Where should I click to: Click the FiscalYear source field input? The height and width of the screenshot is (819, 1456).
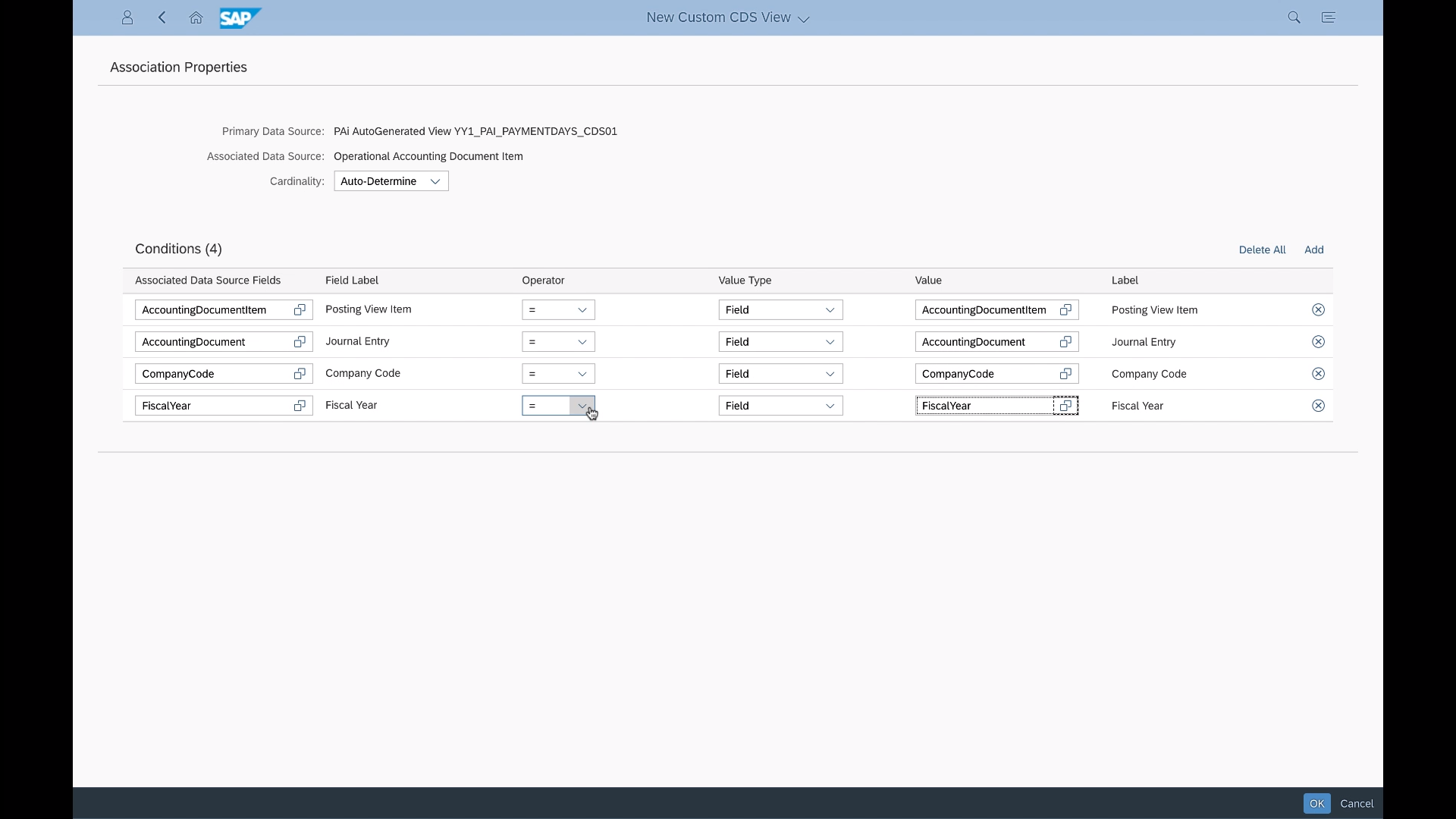point(212,406)
